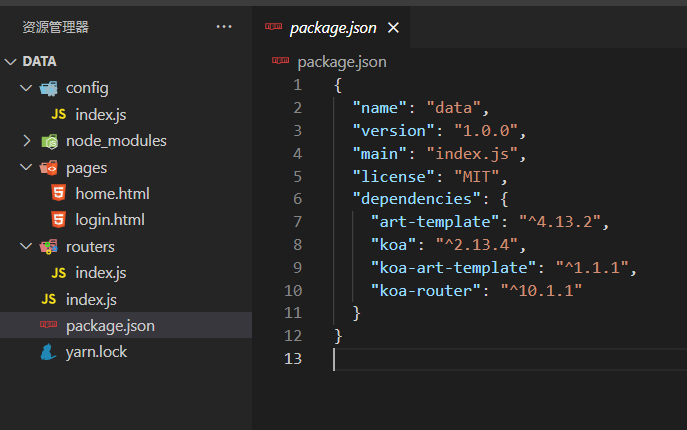The height and width of the screenshot is (430, 687).
Task: Collapse the DATA root folder
Action: [x=11, y=62]
